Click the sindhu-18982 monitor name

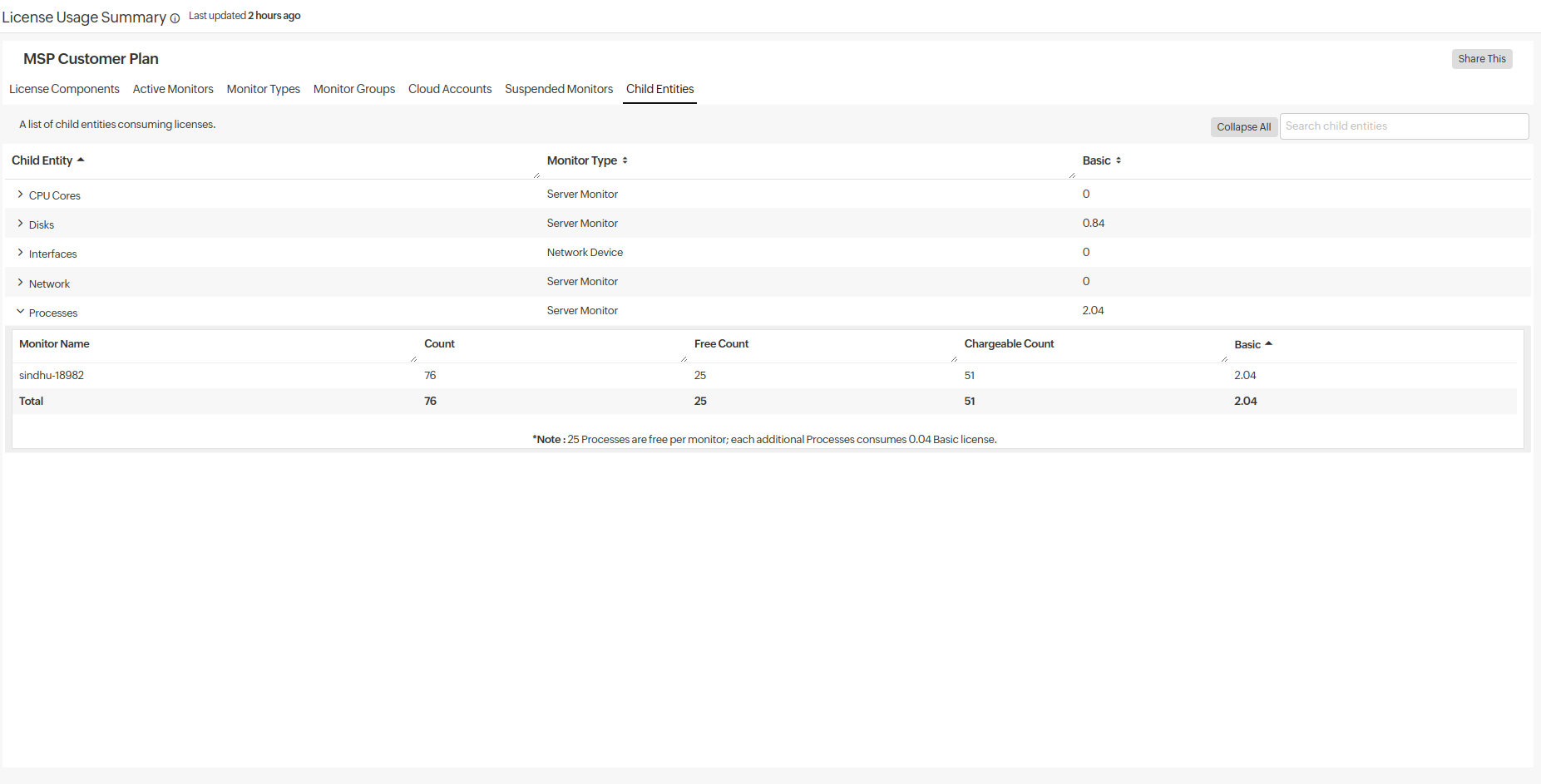52,376
